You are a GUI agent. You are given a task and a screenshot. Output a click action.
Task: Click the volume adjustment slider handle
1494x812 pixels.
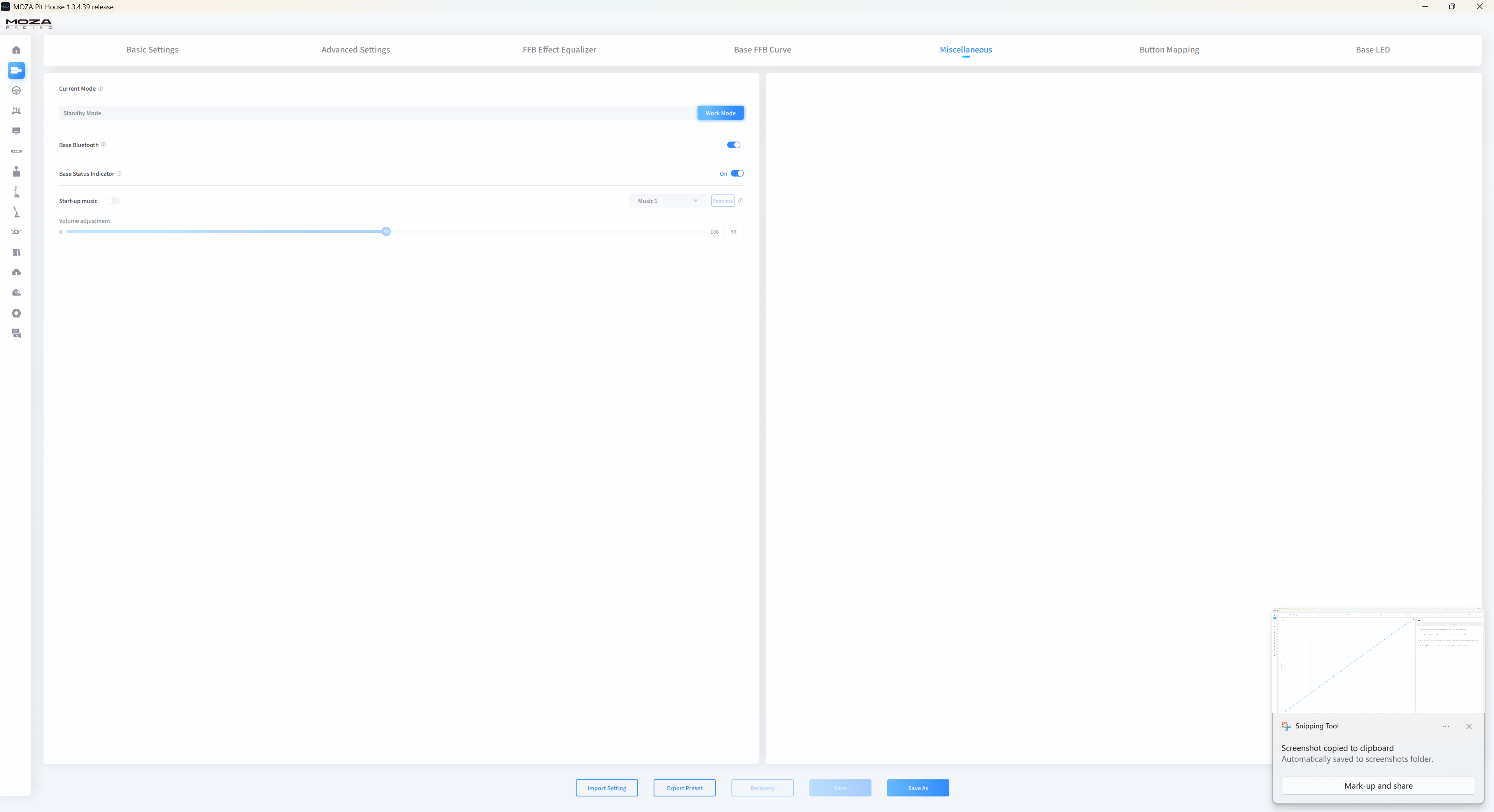pos(386,231)
